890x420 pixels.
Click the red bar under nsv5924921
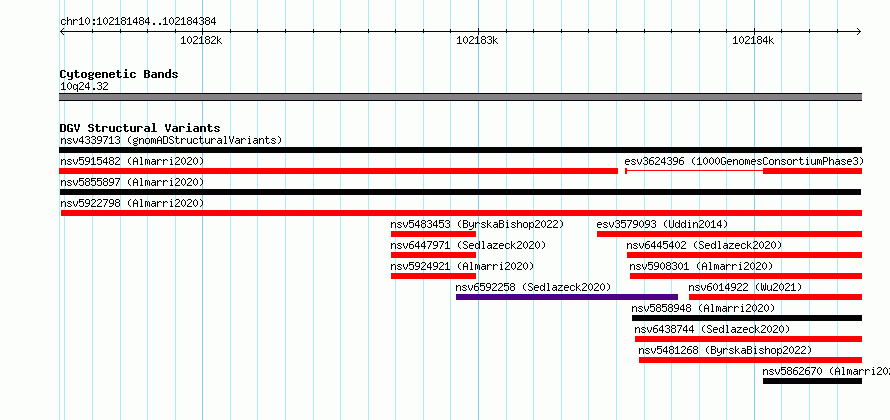click(433, 276)
